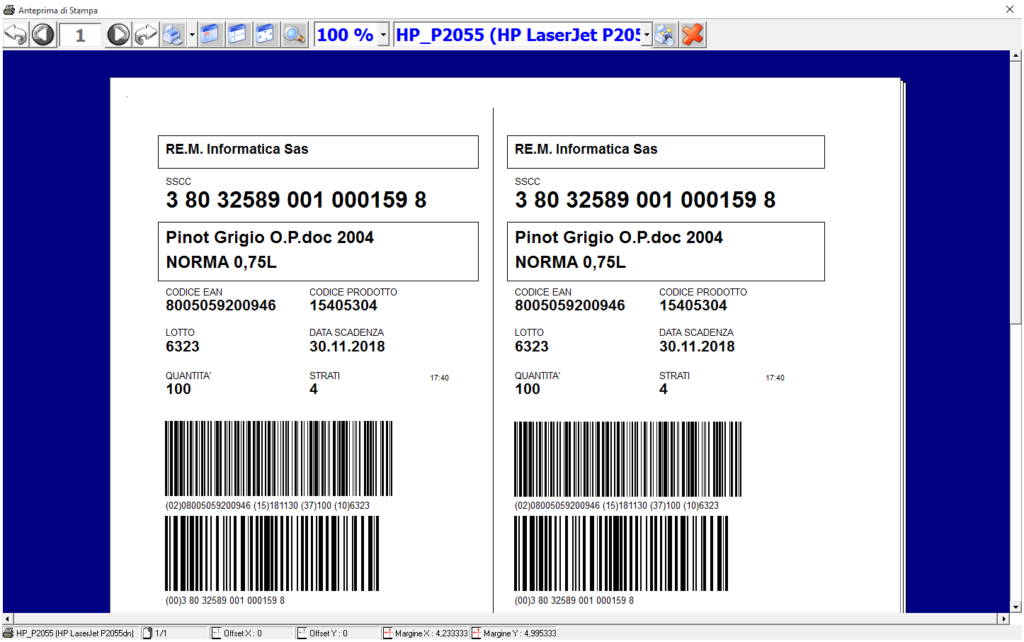
Task: Select the second page layout icon
Action: click(238, 35)
